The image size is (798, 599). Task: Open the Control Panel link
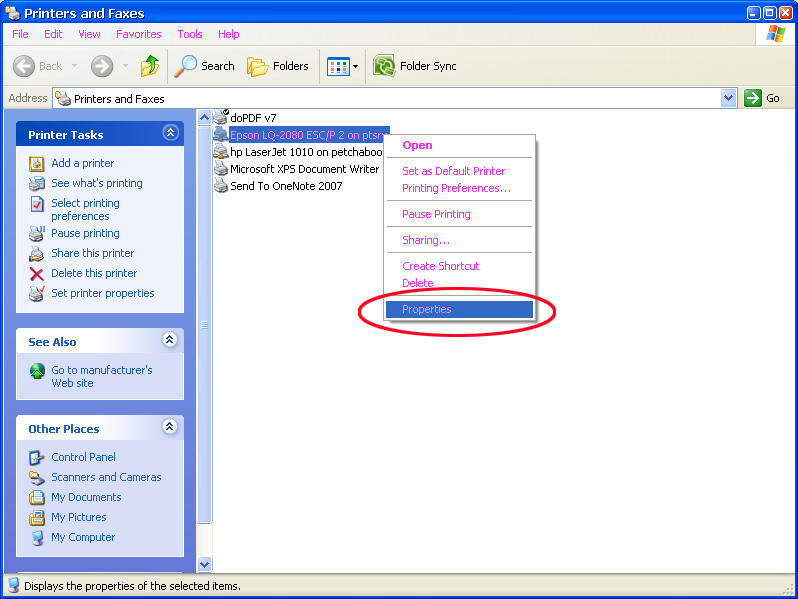(x=83, y=457)
